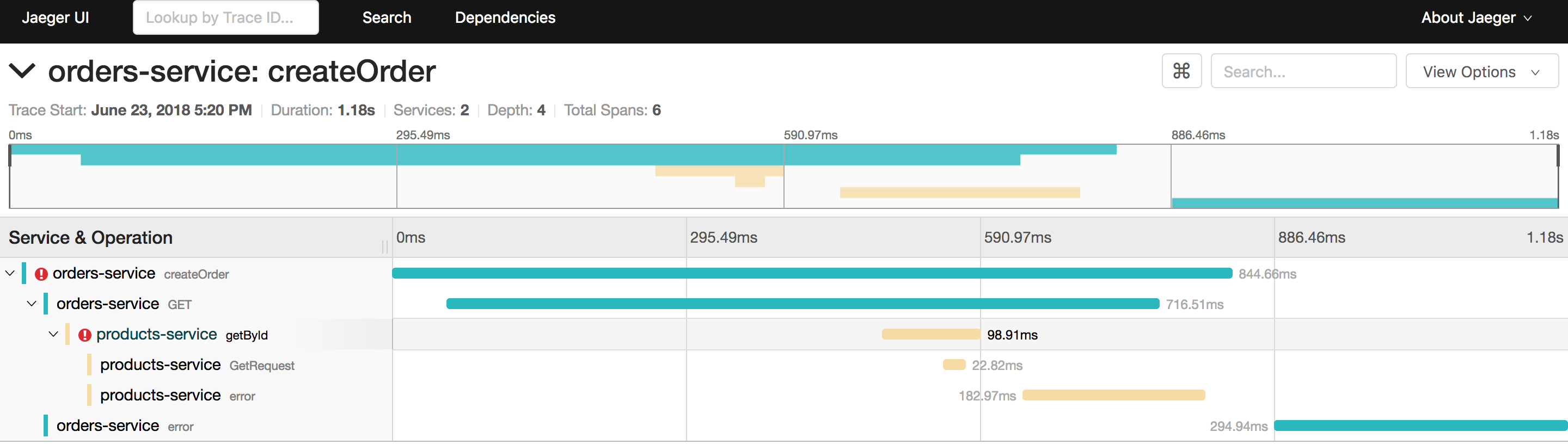Go to Search page
This screenshot has width=1568, height=444.
click(x=387, y=17)
